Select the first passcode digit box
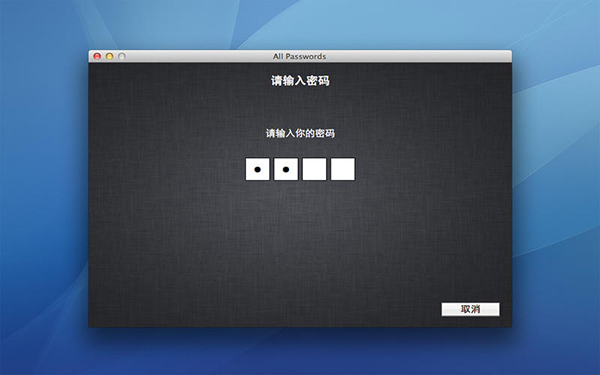Viewport: 600px width, 375px height. tap(258, 169)
